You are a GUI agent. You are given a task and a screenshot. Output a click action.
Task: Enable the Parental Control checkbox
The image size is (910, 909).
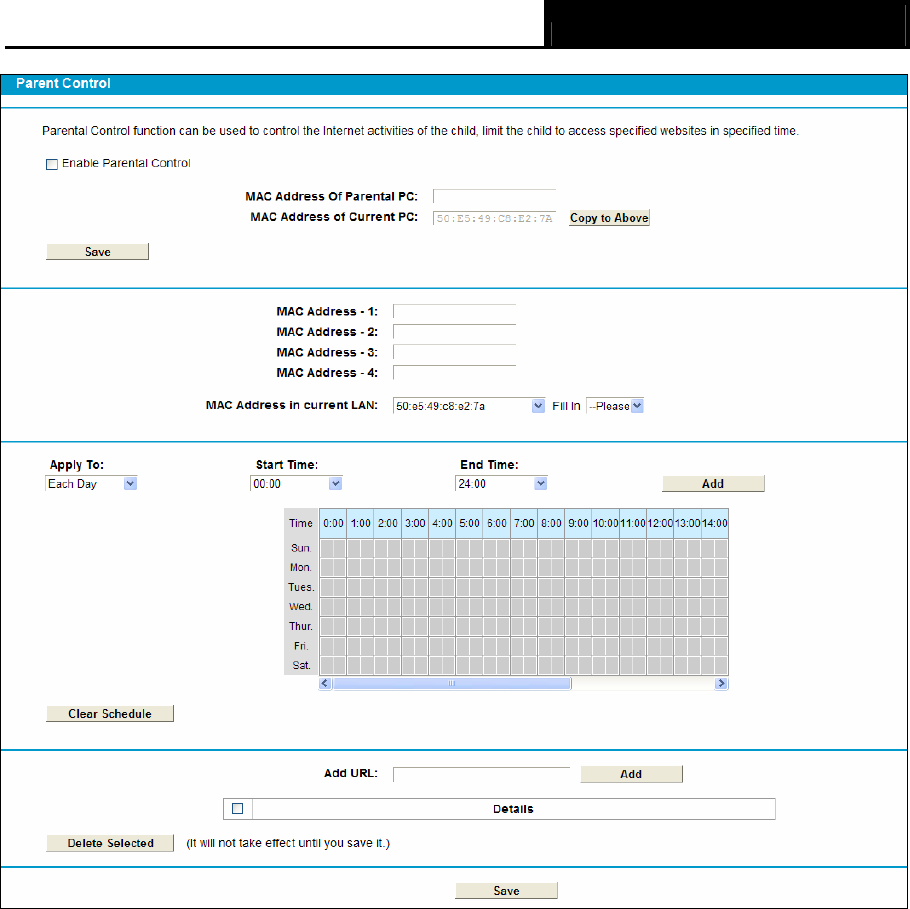52,164
